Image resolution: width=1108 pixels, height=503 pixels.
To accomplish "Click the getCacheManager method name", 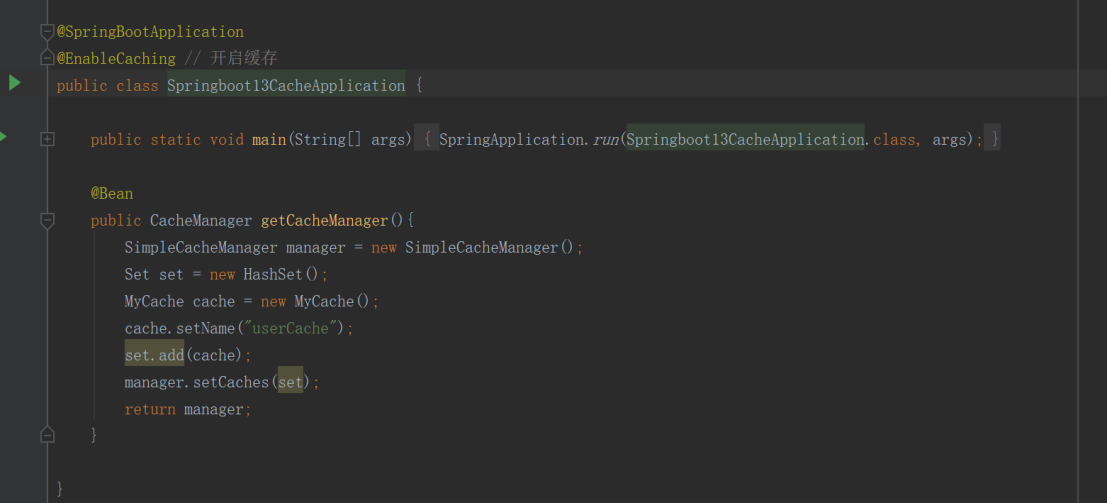I will tap(324, 220).
